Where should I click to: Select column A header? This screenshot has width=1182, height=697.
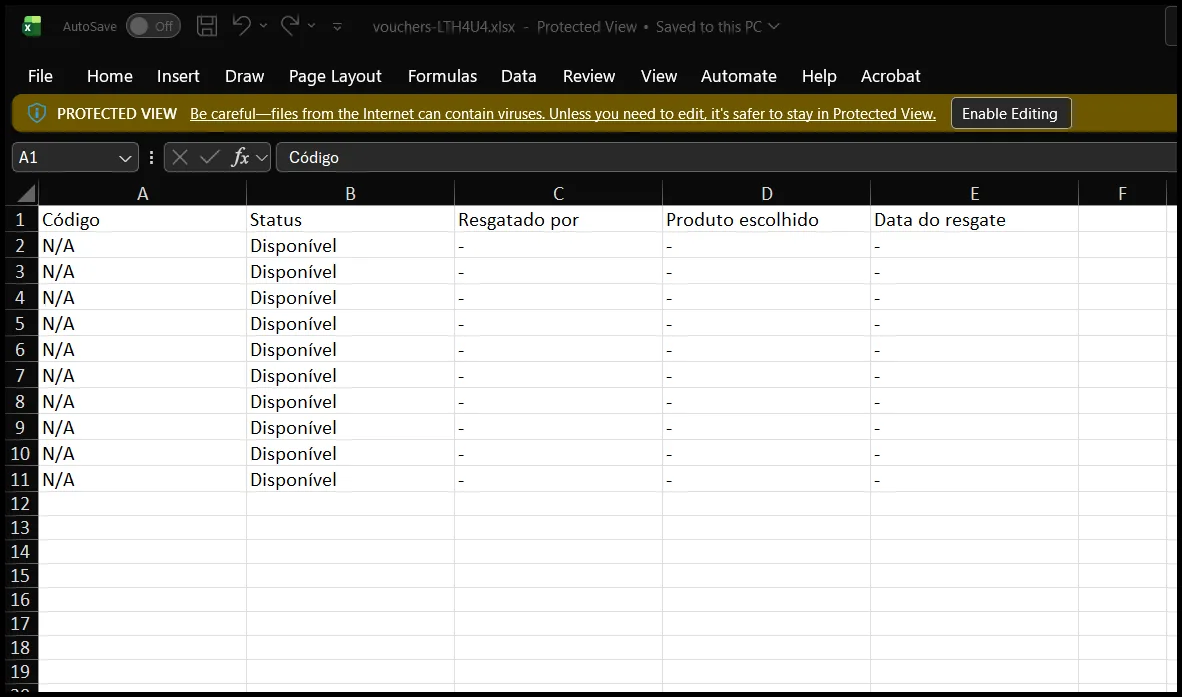(142, 194)
